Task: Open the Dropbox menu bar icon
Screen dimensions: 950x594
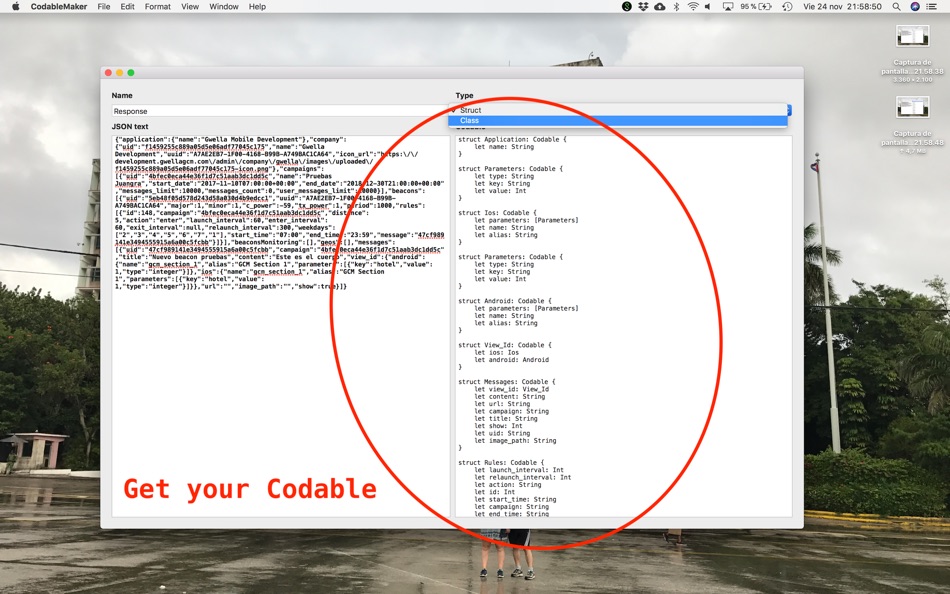Action: pos(643,7)
